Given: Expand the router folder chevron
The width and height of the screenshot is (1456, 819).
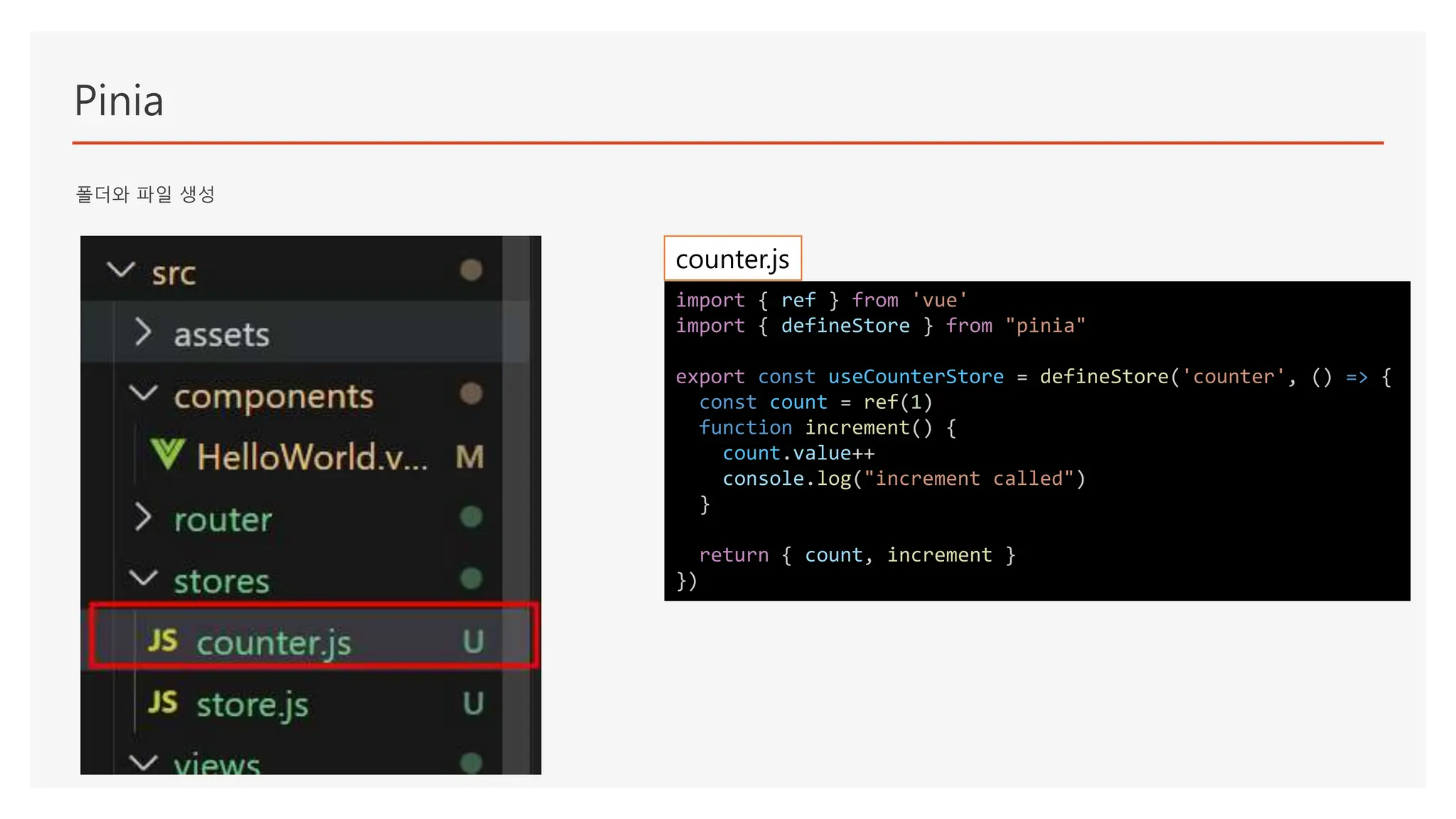Looking at the screenshot, I should tap(143, 518).
